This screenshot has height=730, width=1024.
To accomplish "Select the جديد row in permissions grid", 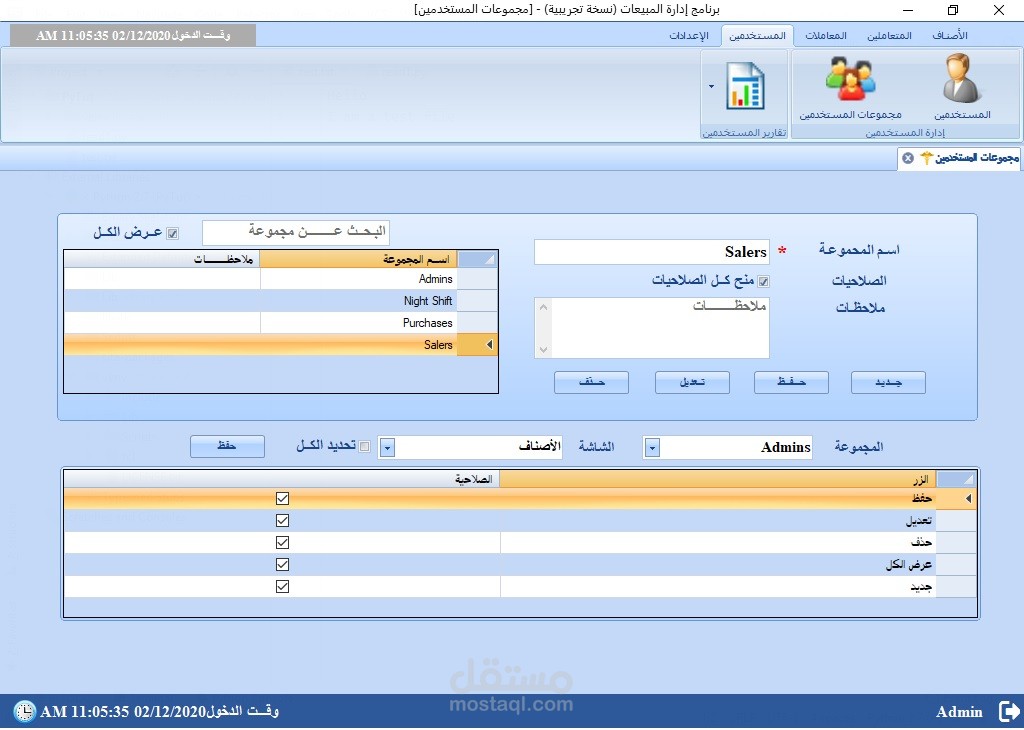I will pyautogui.click(x=520, y=587).
